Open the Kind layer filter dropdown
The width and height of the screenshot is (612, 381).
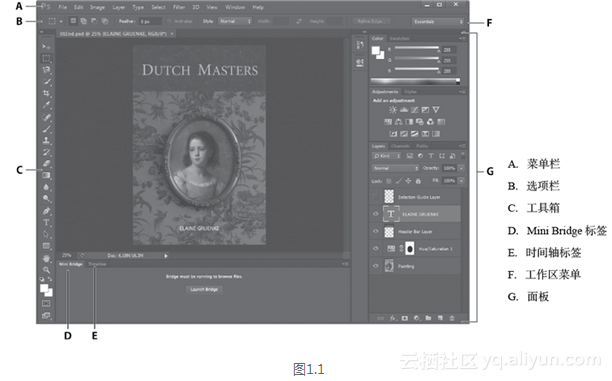click(387, 156)
